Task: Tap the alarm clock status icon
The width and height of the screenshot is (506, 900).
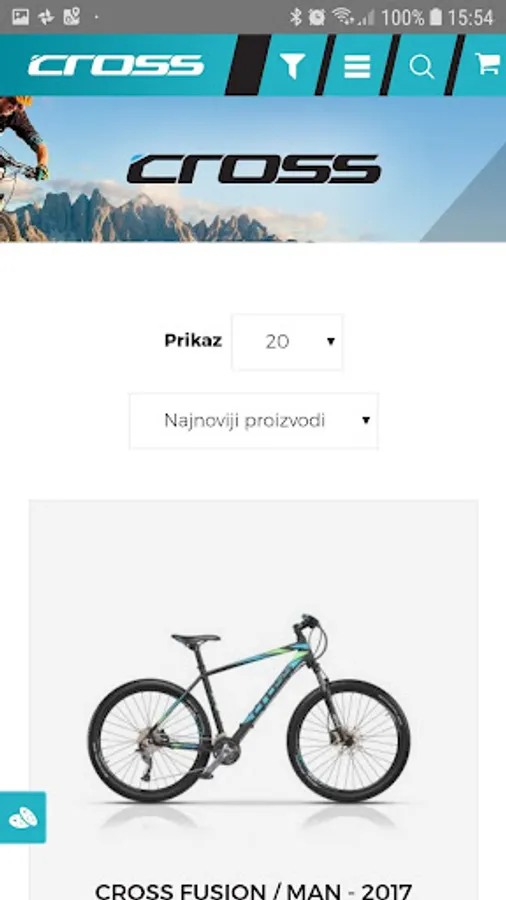Action: tap(317, 17)
